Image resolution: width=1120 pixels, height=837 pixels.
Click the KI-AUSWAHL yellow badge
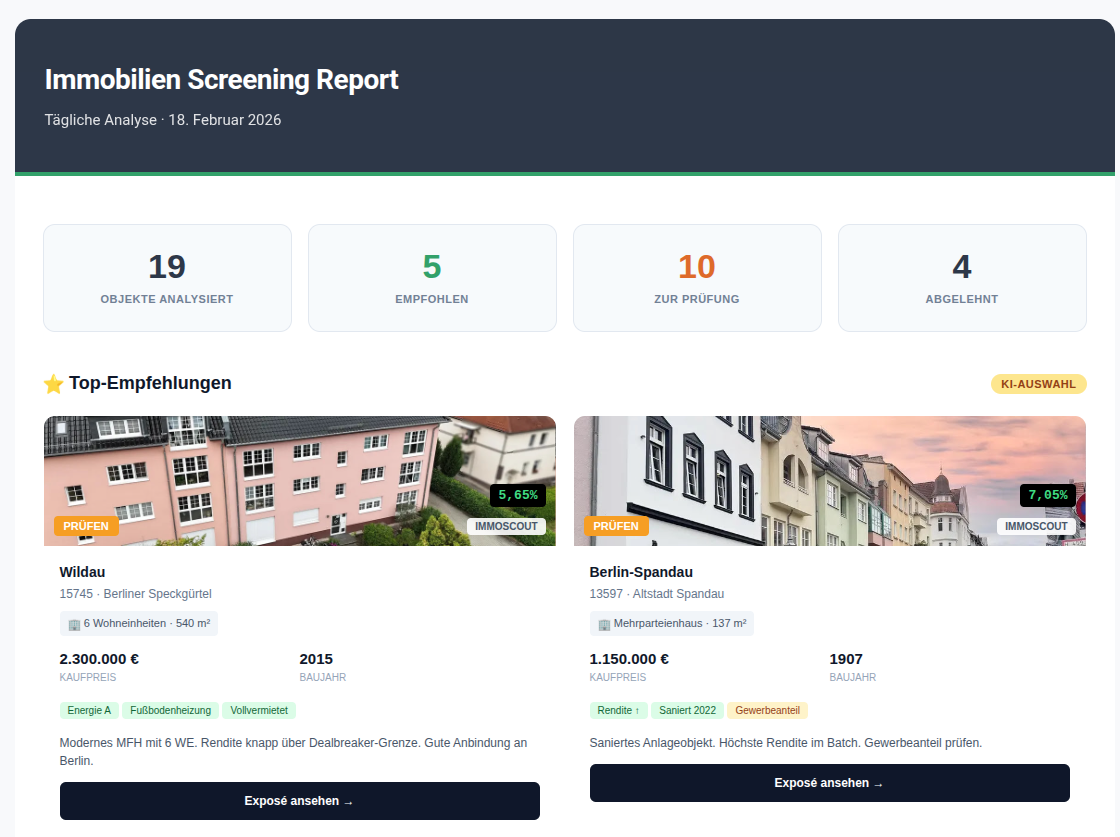1038,384
